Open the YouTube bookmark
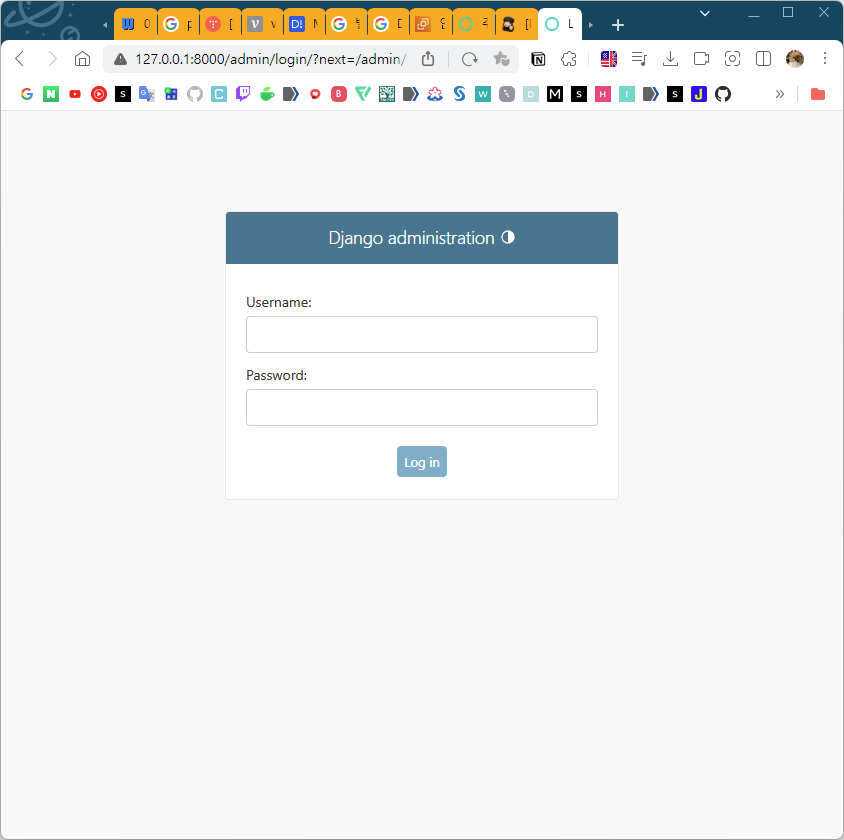Viewport: 844px width, 840px height. [x=75, y=94]
